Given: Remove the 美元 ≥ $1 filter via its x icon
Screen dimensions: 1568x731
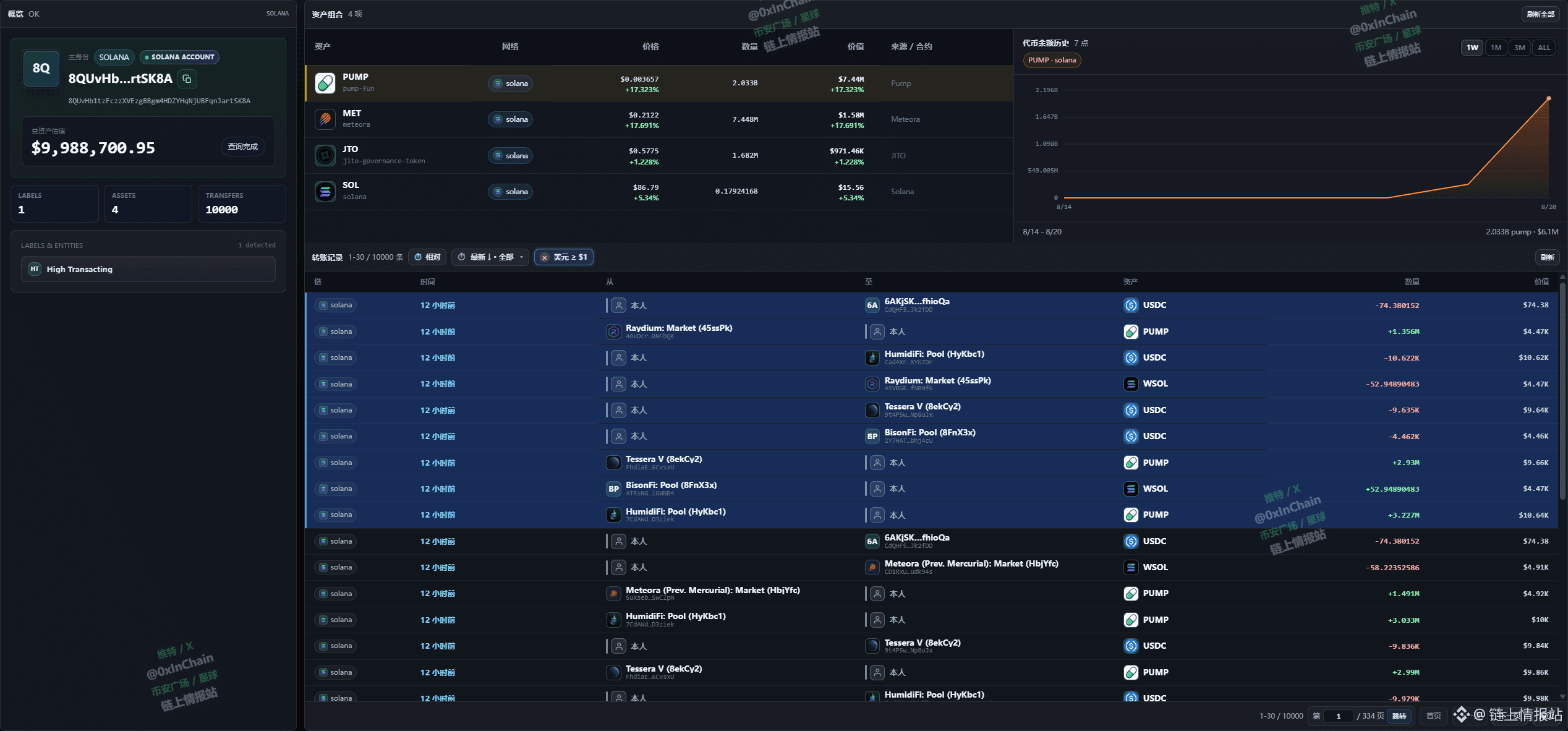Looking at the screenshot, I should click(544, 257).
